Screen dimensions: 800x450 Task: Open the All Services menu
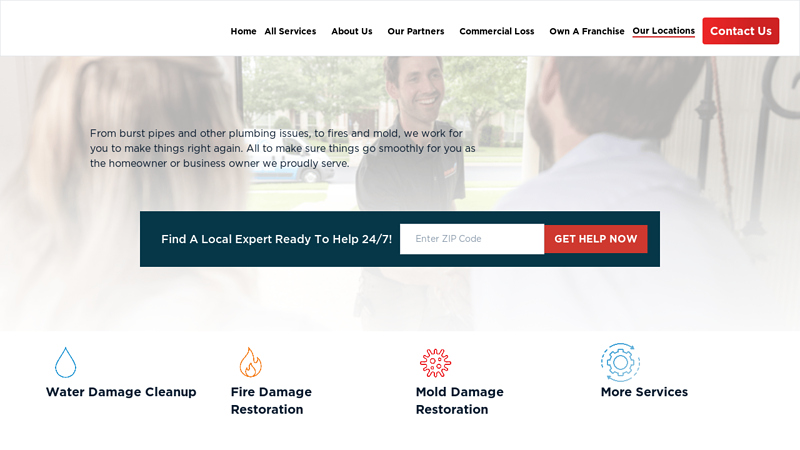pos(290,31)
